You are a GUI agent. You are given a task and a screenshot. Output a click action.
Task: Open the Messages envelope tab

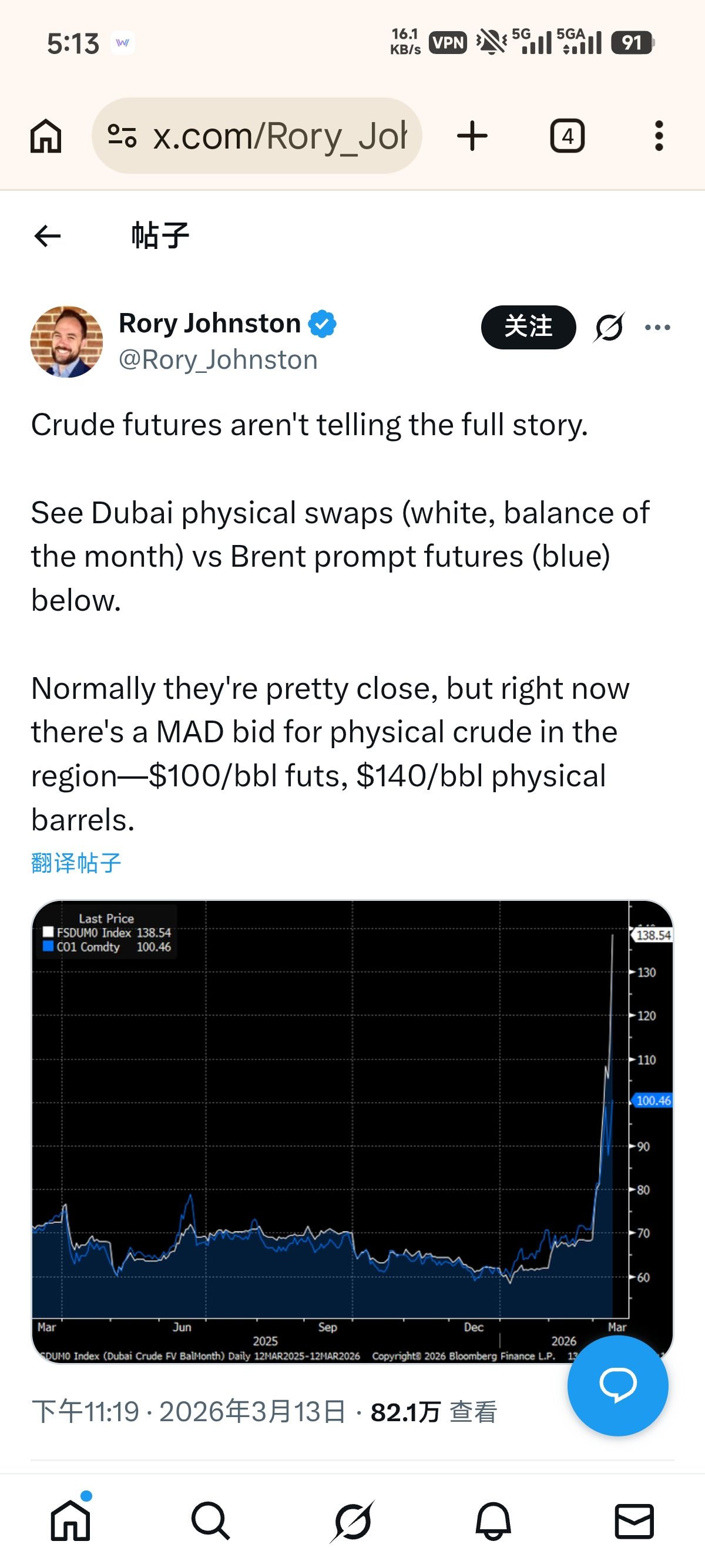click(x=634, y=1521)
